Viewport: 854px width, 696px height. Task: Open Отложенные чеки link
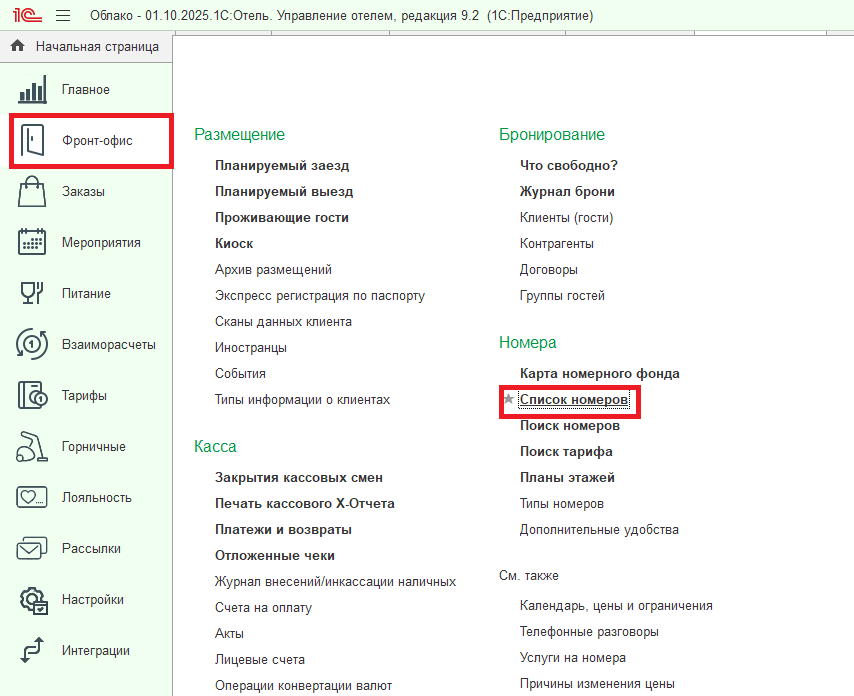click(275, 555)
